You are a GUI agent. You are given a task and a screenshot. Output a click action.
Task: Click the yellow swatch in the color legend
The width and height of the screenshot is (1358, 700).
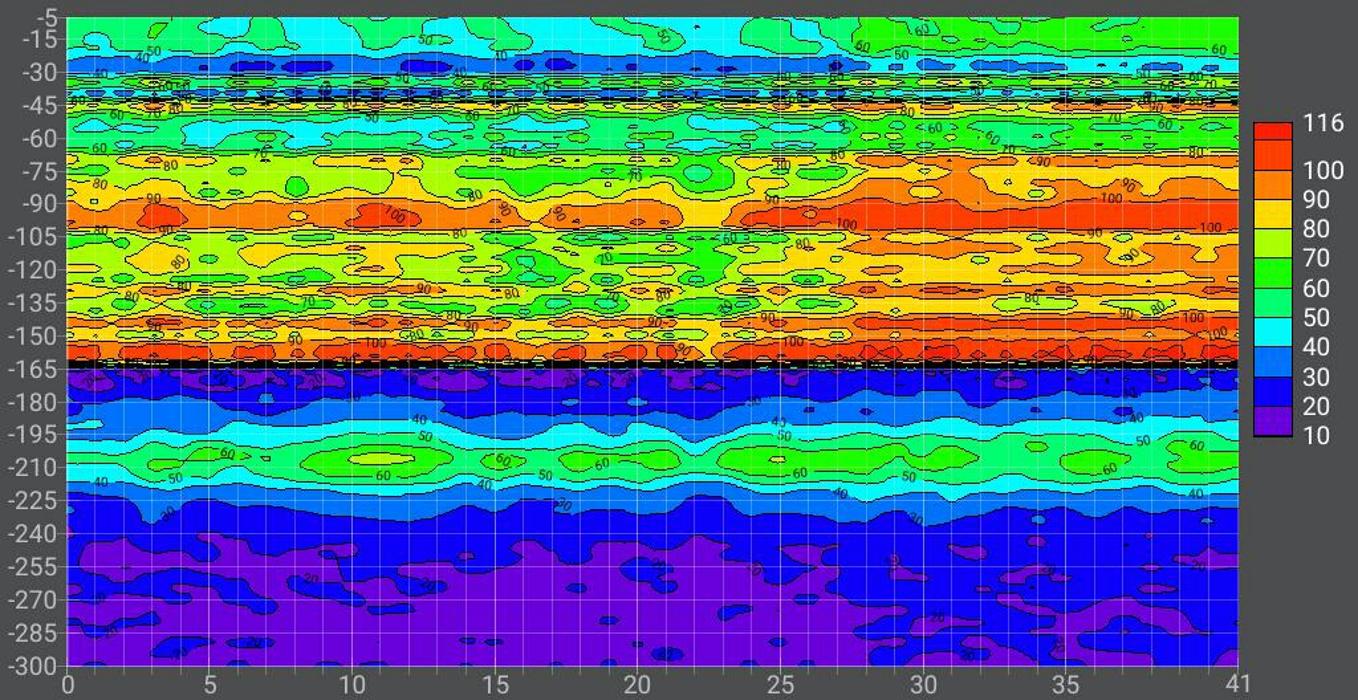[x=1273, y=215]
